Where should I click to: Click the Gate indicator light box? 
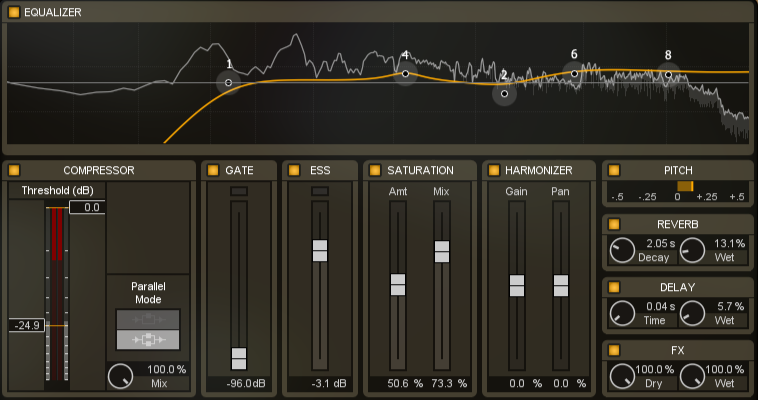pyautogui.click(x=239, y=191)
